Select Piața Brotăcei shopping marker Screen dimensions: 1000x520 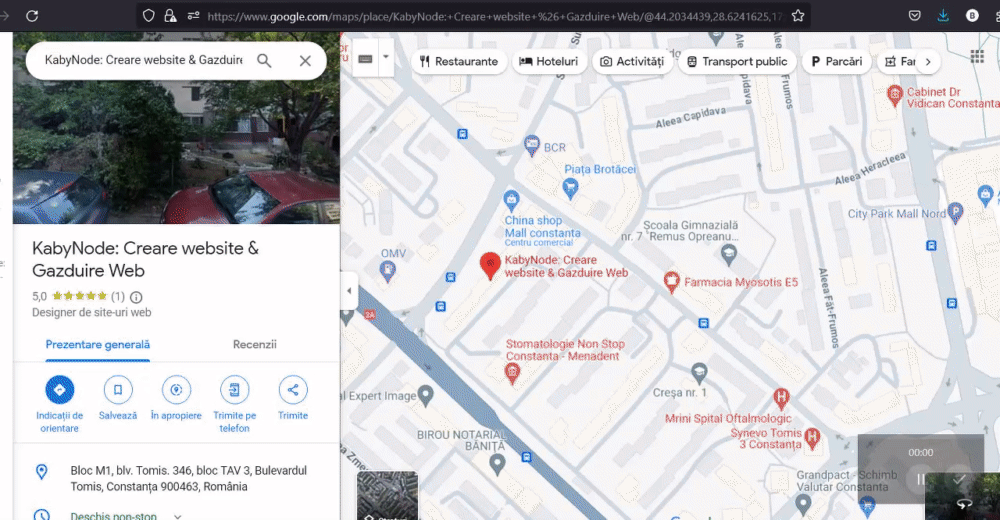click(x=570, y=188)
